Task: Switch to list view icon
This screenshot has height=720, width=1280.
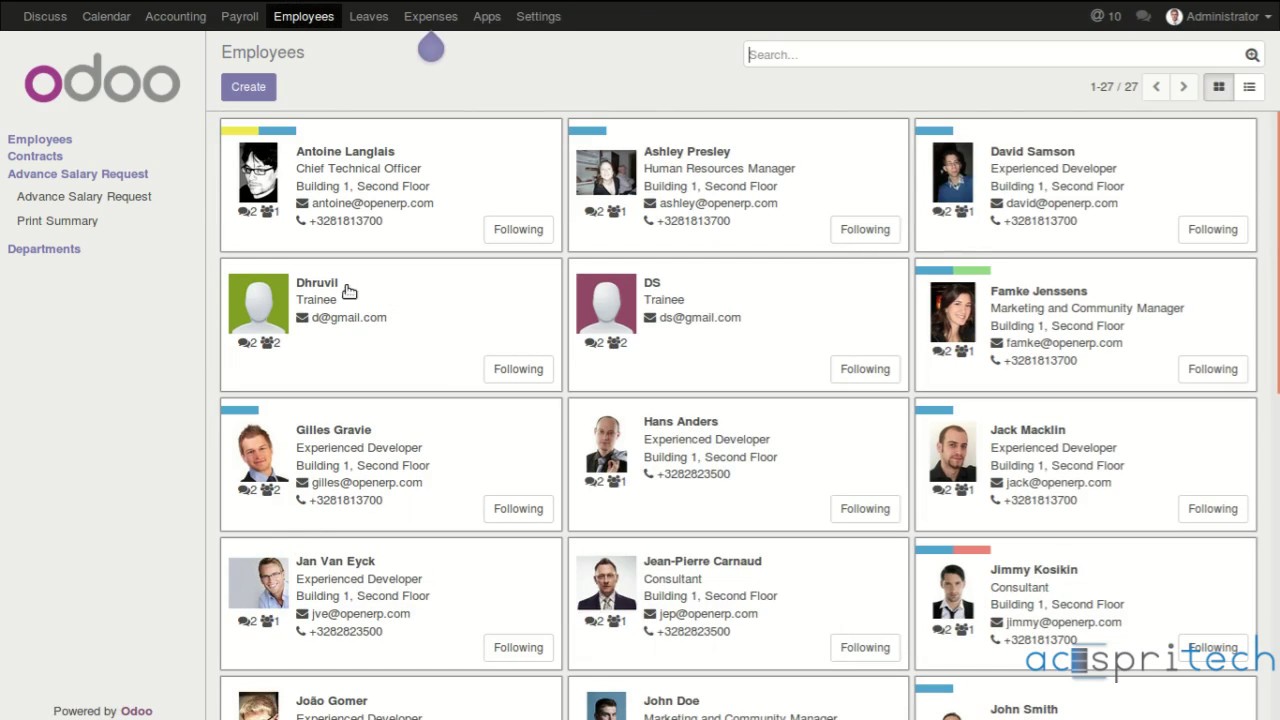Action: [1249, 87]
